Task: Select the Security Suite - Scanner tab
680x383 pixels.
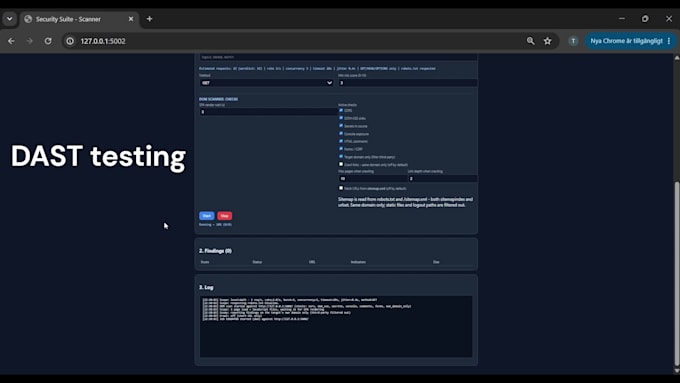Action: pyautogui.click(x=78, y=19)
